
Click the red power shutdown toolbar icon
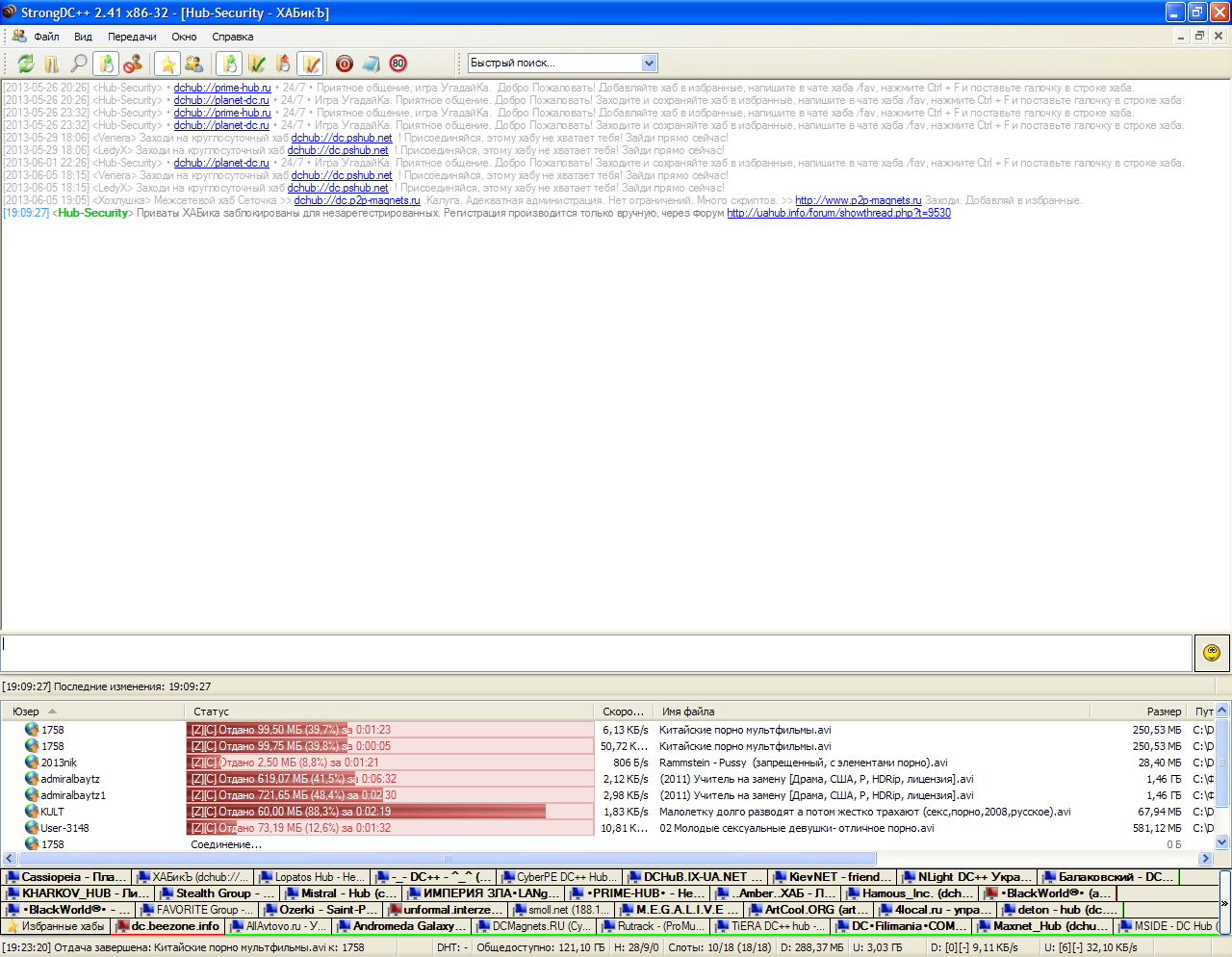(x=345, y=64)
